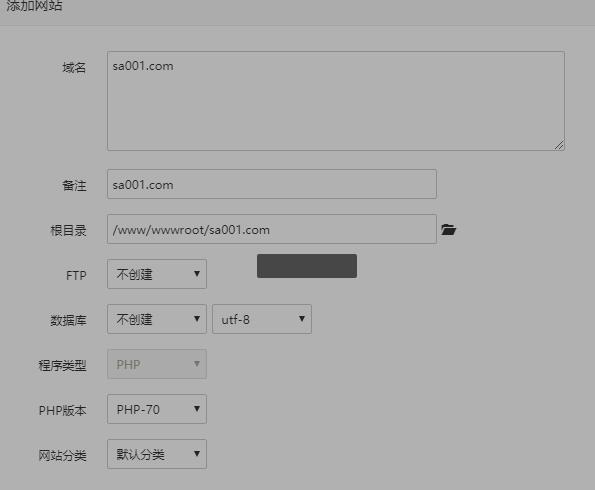This screenshot has width=595, height=490.
Task: Click the PHP版本 field label
Action: [63, 410]
